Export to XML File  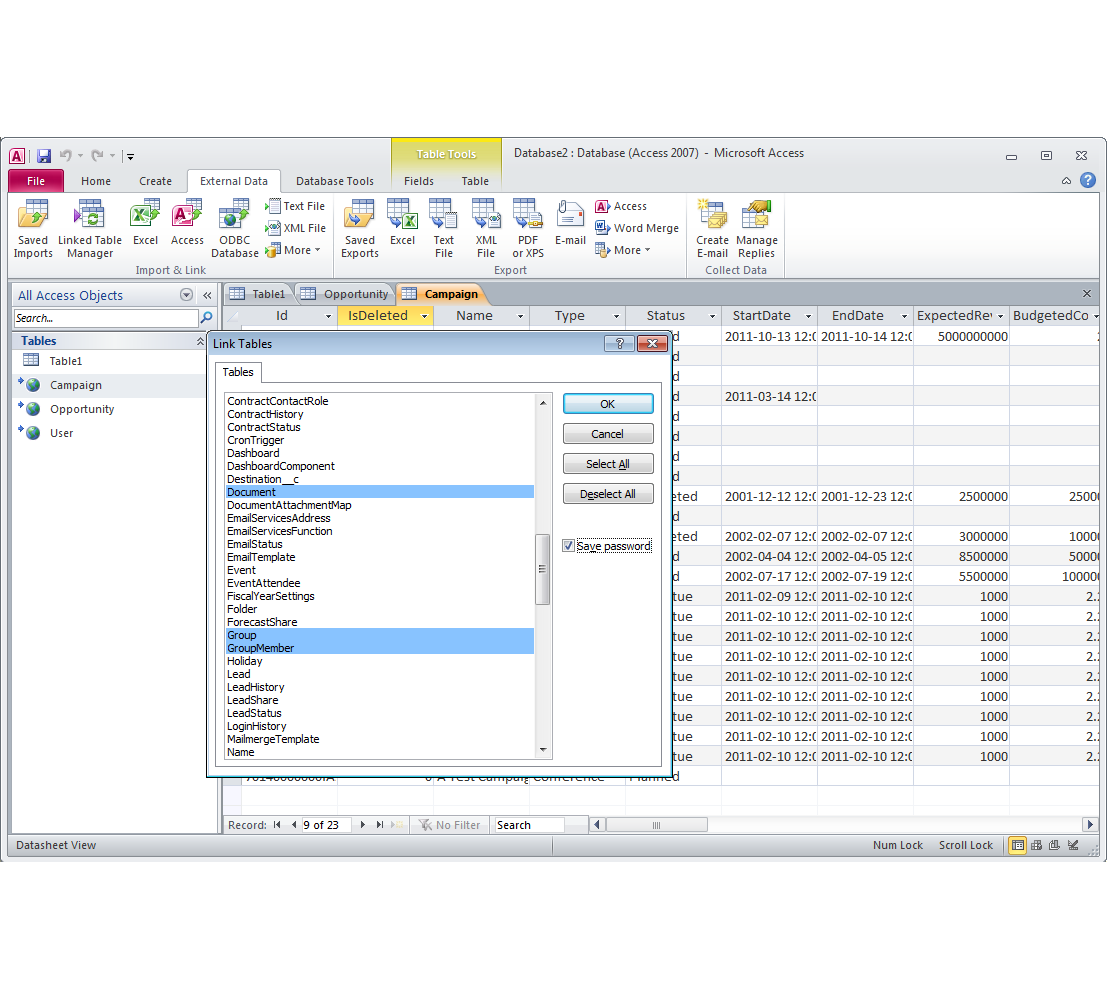point(486,229)
